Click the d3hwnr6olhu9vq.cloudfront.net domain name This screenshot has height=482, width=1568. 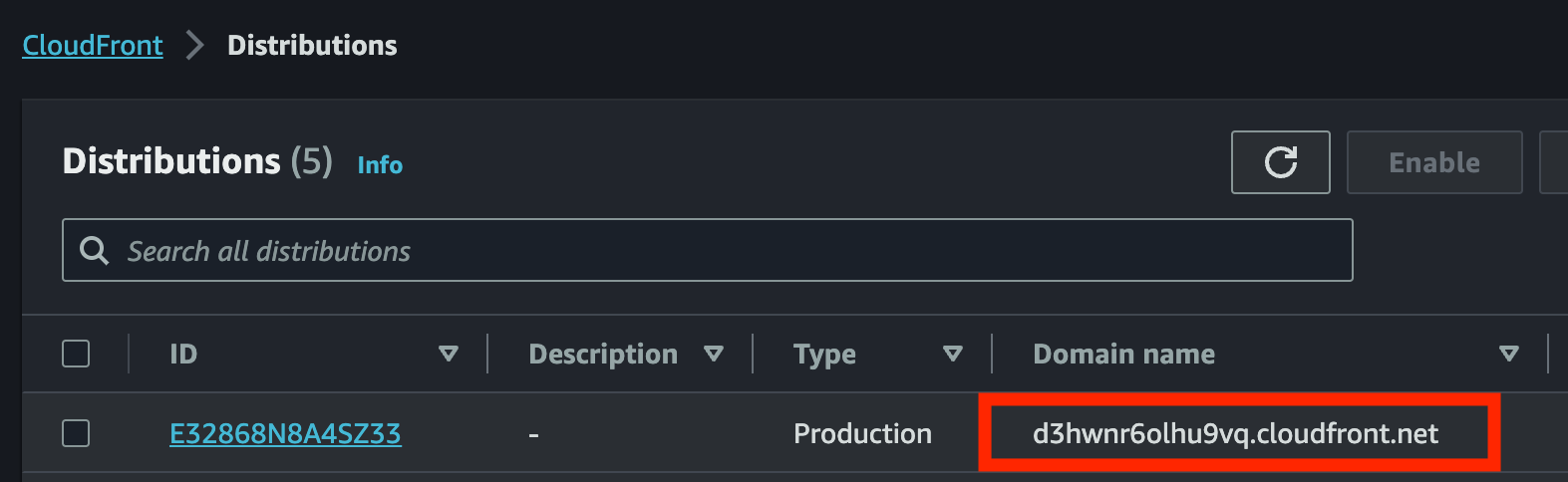pos(1235,434)
